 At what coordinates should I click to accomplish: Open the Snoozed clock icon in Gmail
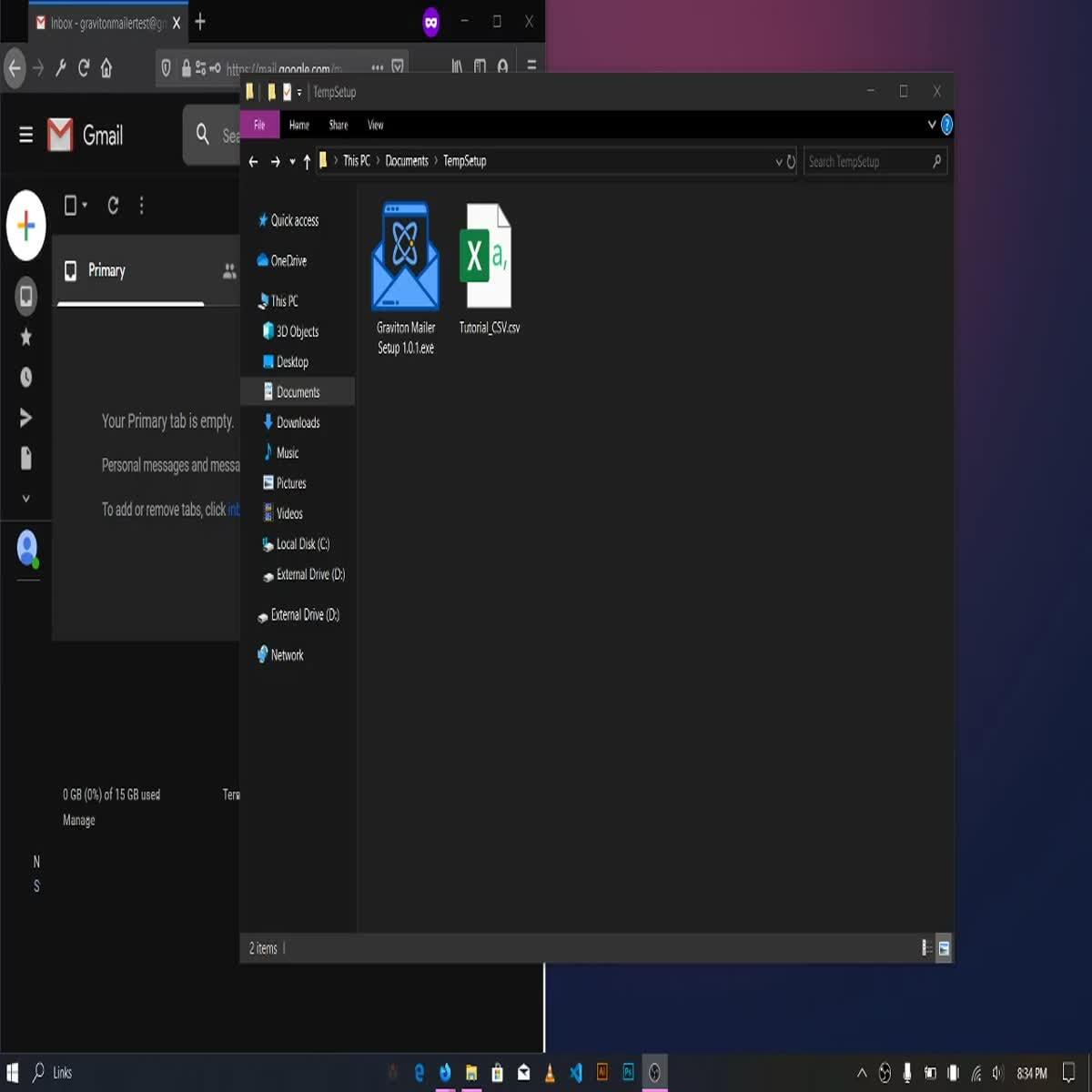pos(26,377)
